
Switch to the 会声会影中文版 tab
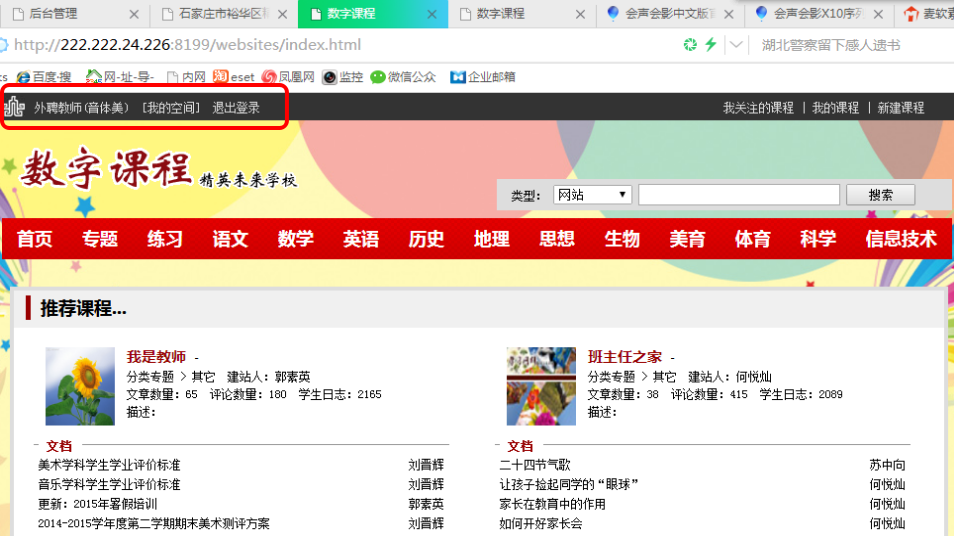pyautogui.click(x=663, y=14)
